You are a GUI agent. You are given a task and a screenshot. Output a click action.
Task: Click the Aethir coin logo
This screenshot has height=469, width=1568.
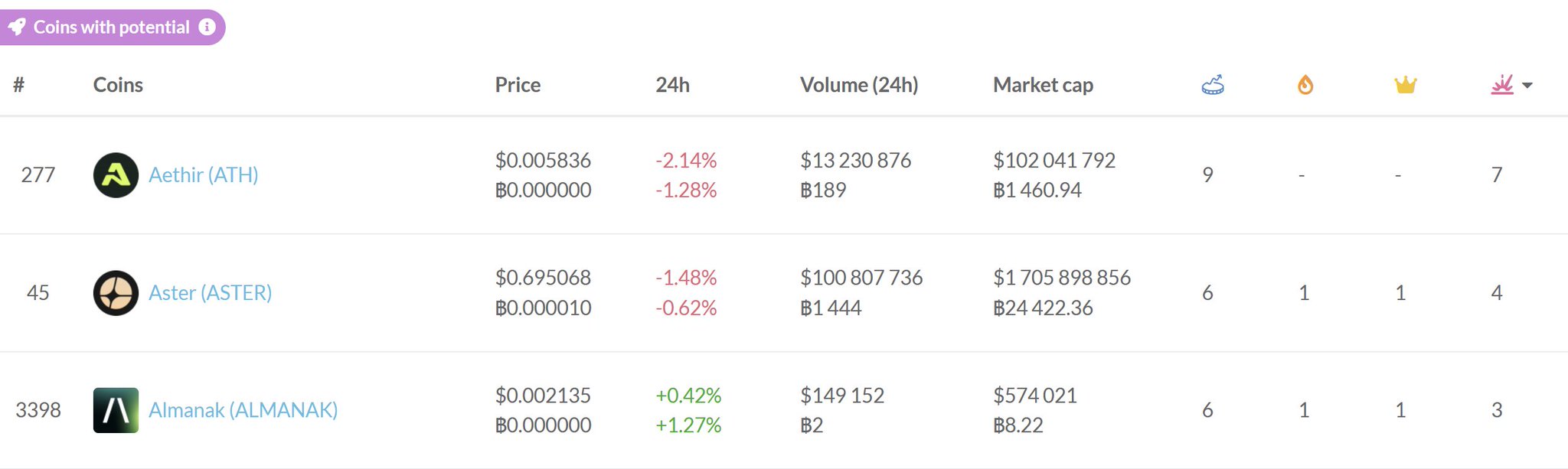point(116,175)
